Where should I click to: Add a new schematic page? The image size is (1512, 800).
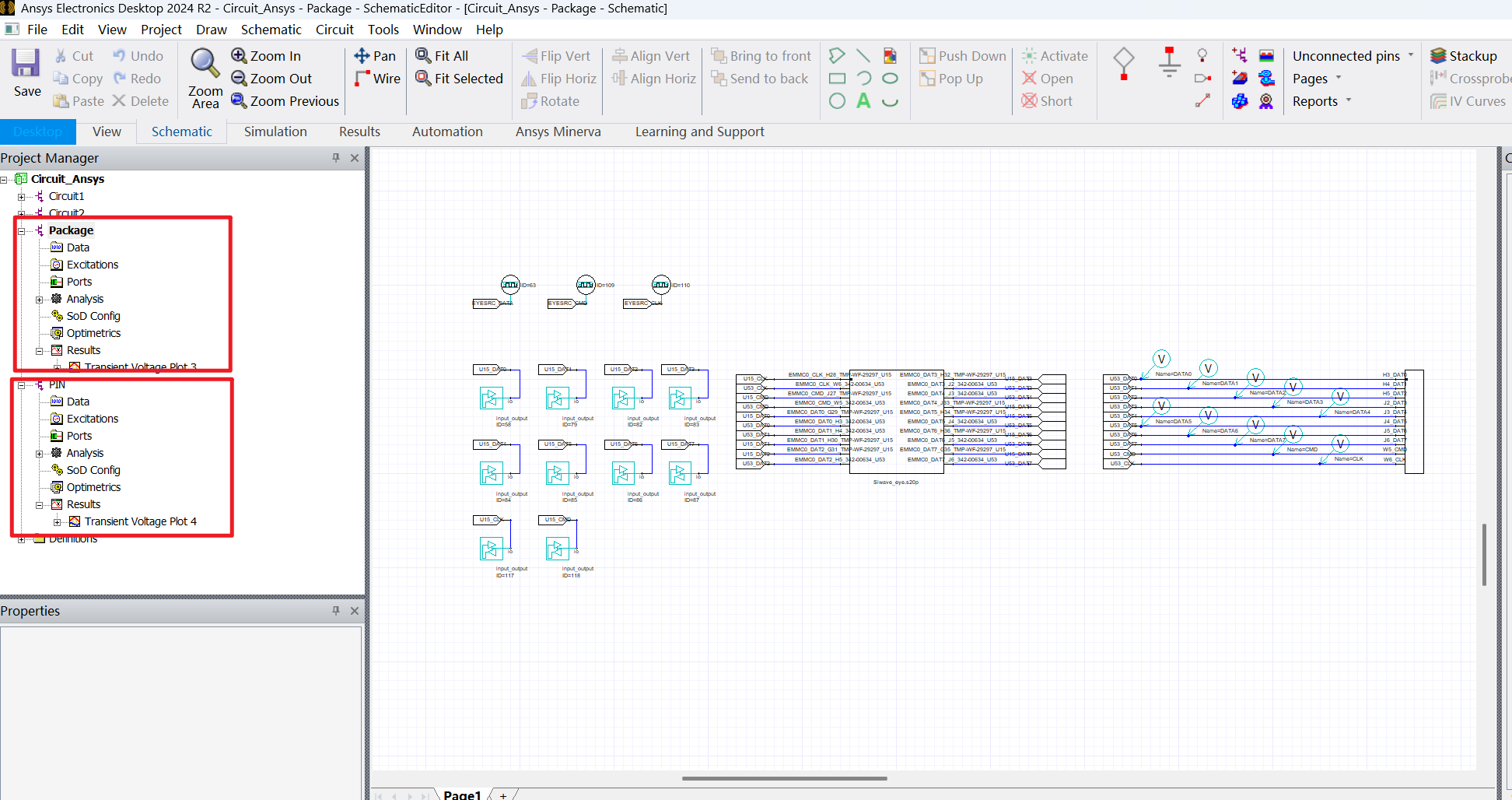(x=503, y=795)
